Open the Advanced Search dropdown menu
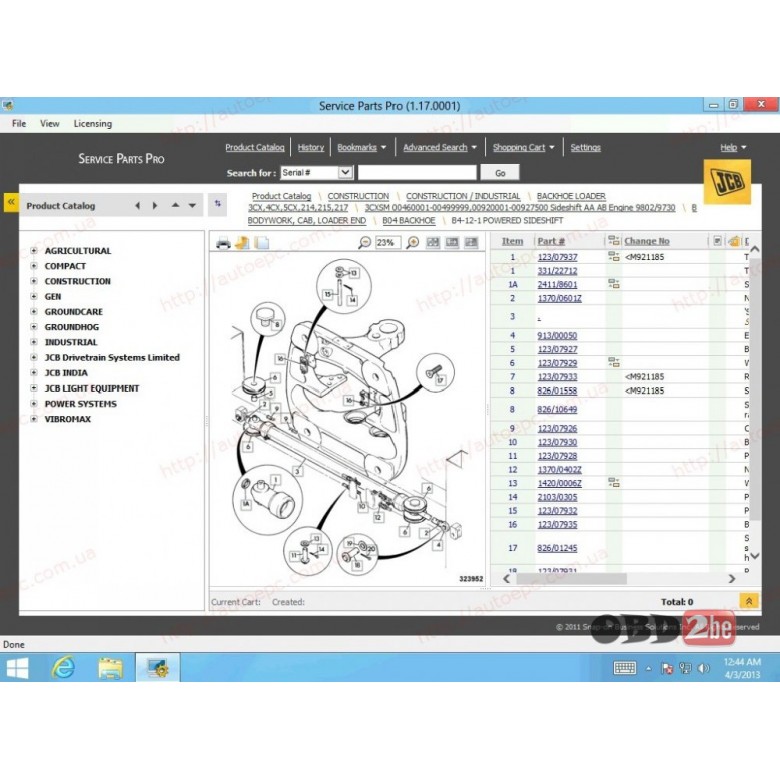The width and height of the screenshot is (780, 780). 440,147
